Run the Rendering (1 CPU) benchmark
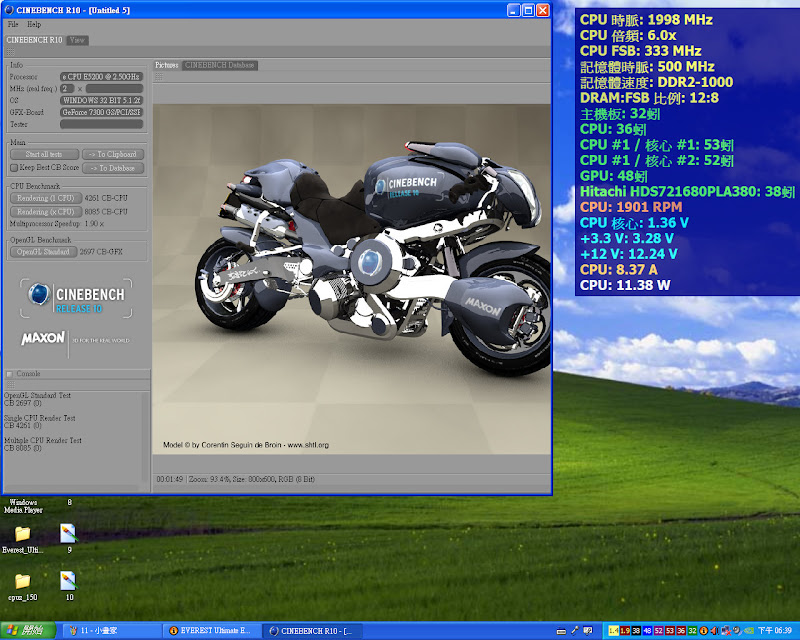This screenshot has width=800, height=640. [x=44, y=197]
